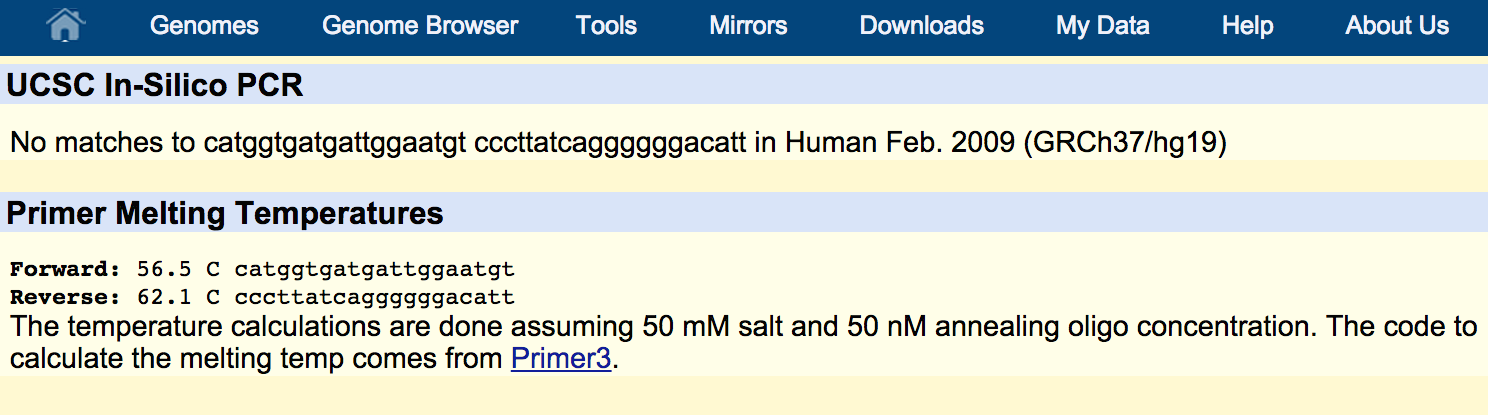This screenshot has height=415, width=1488.
Task: Follow the Primer3 hyperlink
Action: 560,358
